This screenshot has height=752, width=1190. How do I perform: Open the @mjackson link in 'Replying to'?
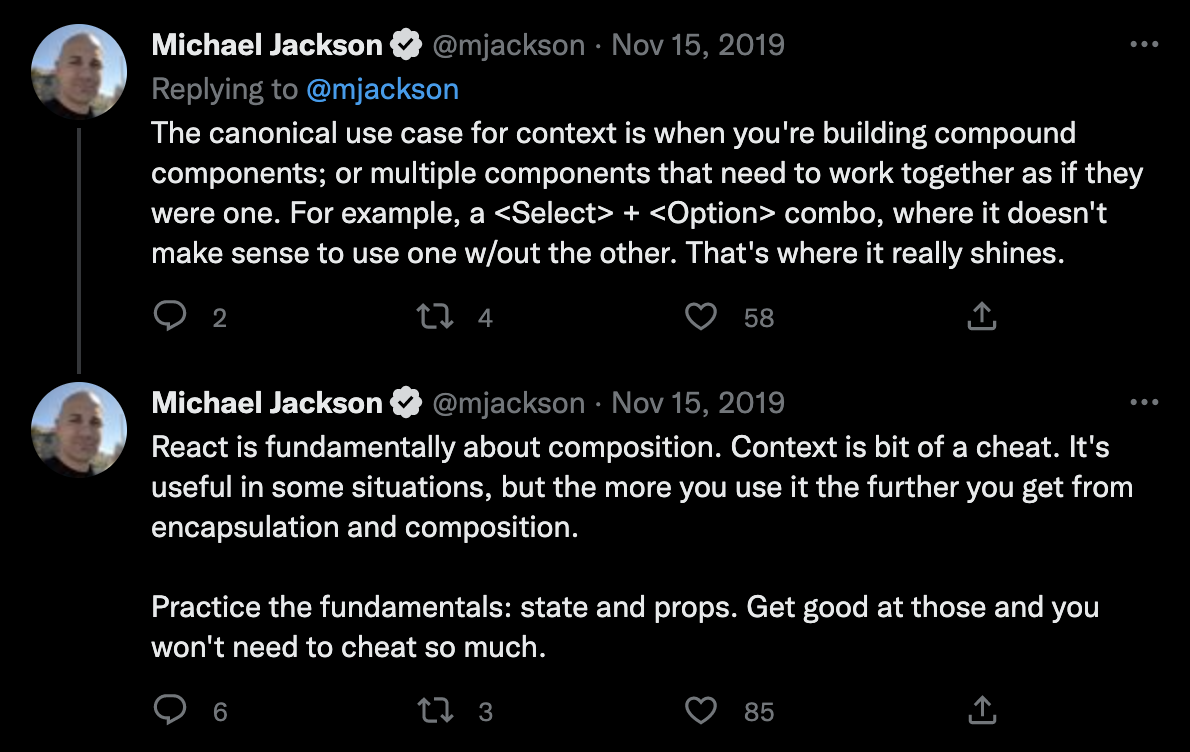tap(384, 89)
